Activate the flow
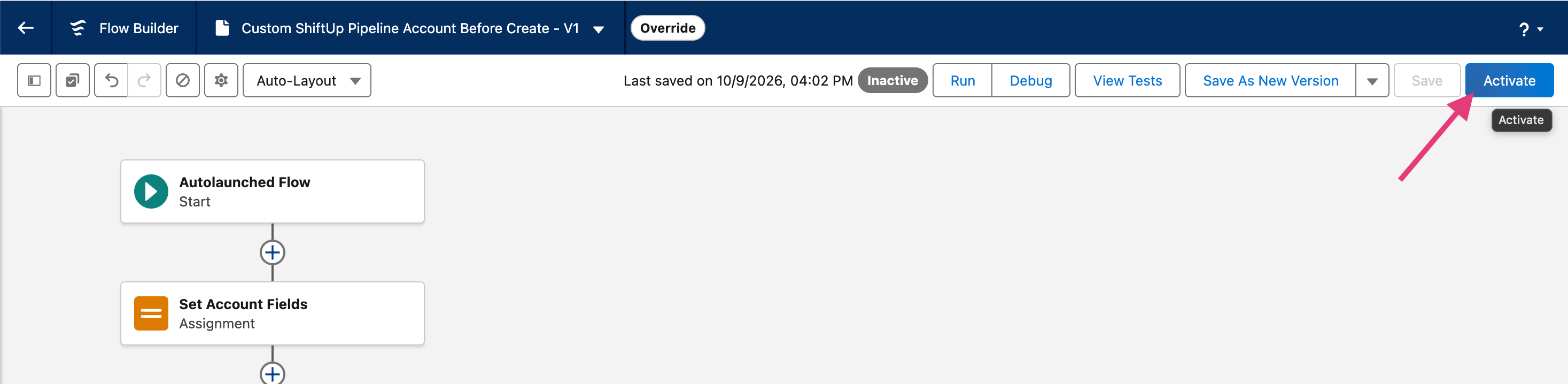The width and height of the screenshot is (1568, 384). pos(1509,80)
